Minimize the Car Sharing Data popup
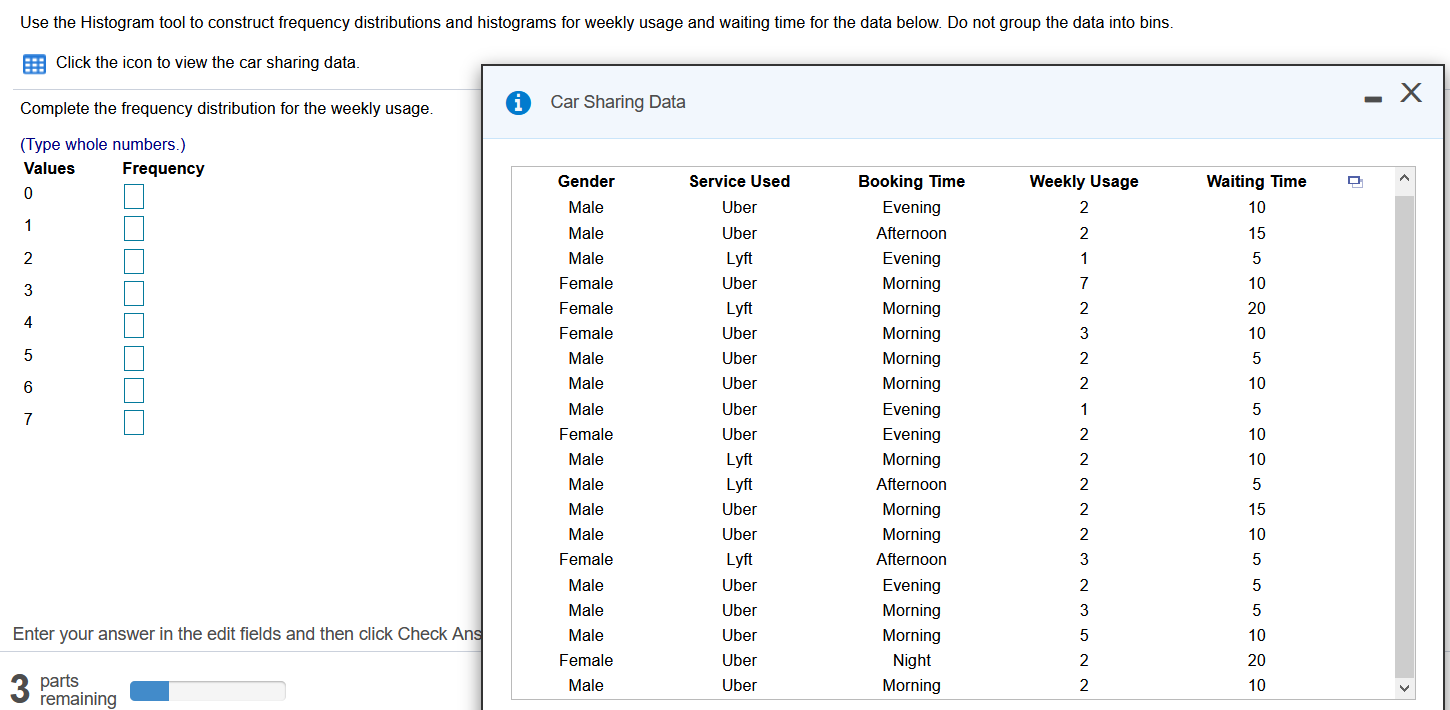 [1373, 99]
